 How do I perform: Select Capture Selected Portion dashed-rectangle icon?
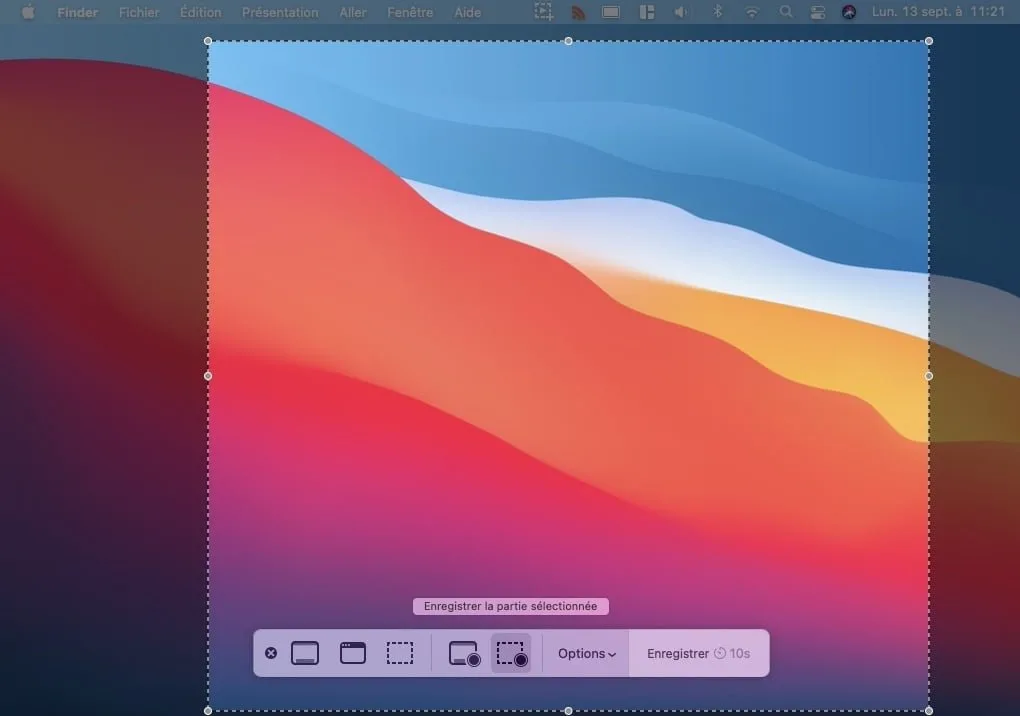(x=400, y=653)
